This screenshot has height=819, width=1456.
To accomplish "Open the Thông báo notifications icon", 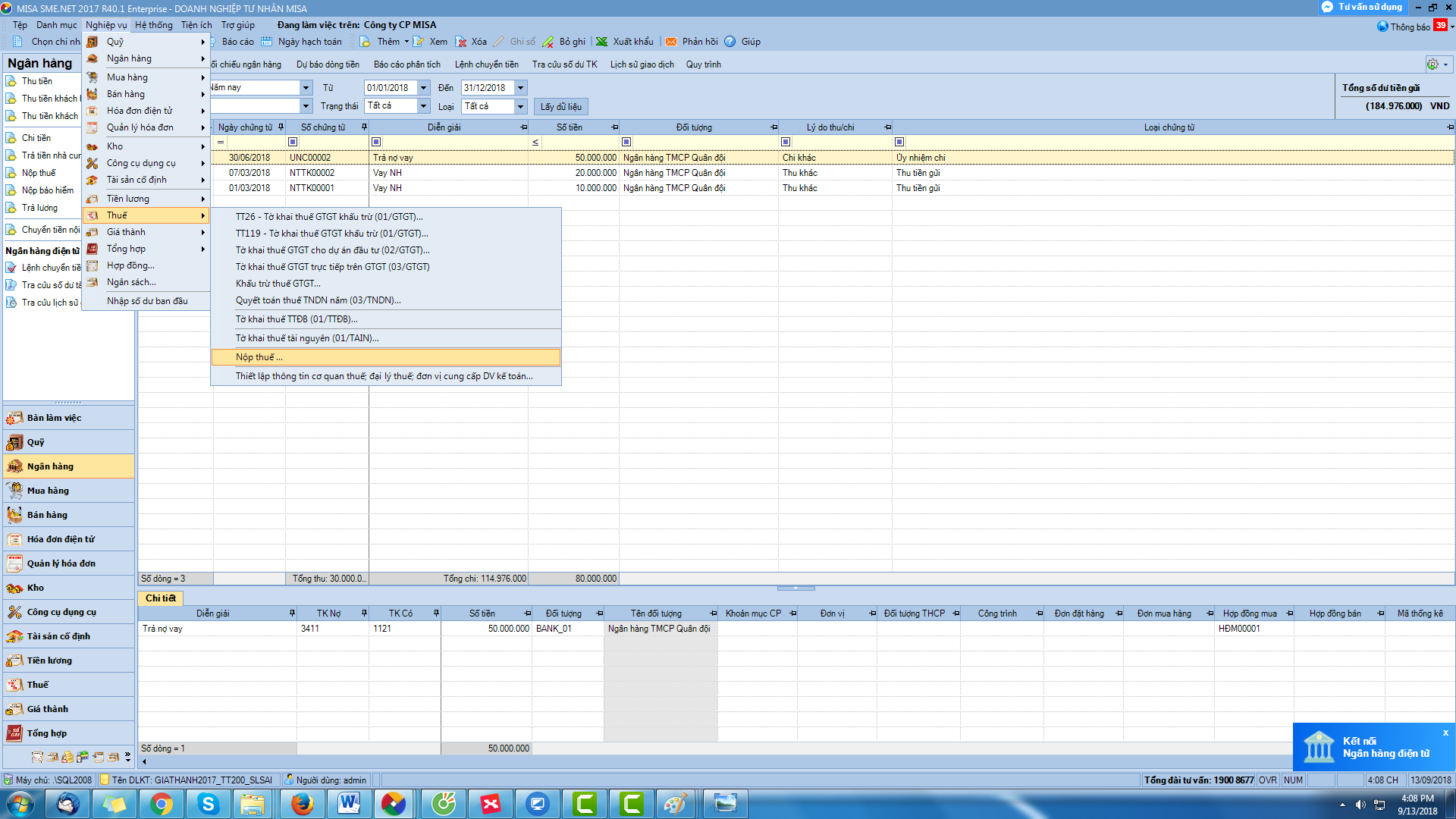I will click(x=1383, y=27).
